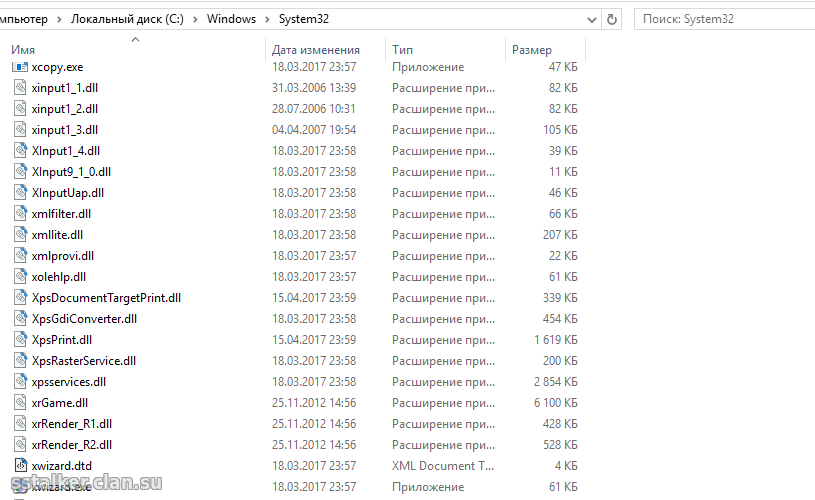Click the icon beside xinput1_2.dll
The image size is (815, 500).
20,109
